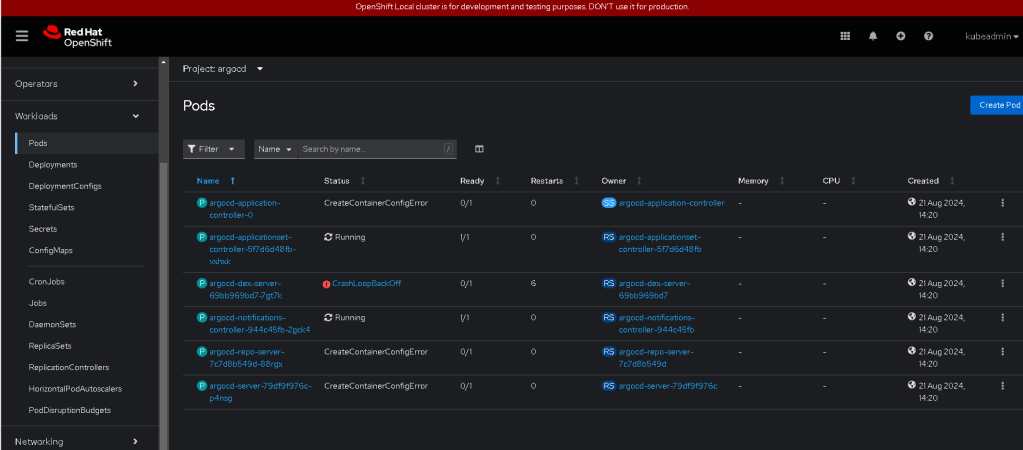Click the CrashLoopBackOff red error icon

327,284
